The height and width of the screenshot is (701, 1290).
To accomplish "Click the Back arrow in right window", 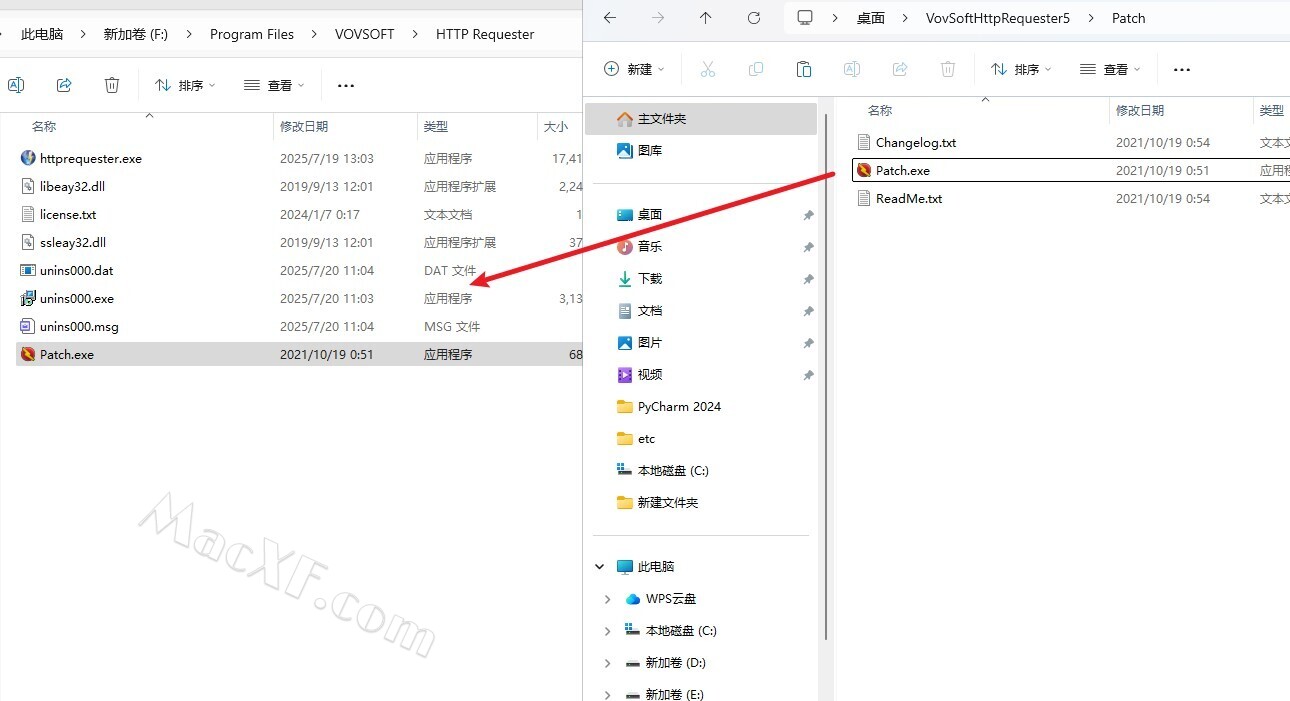I will [x=611, y=18].
